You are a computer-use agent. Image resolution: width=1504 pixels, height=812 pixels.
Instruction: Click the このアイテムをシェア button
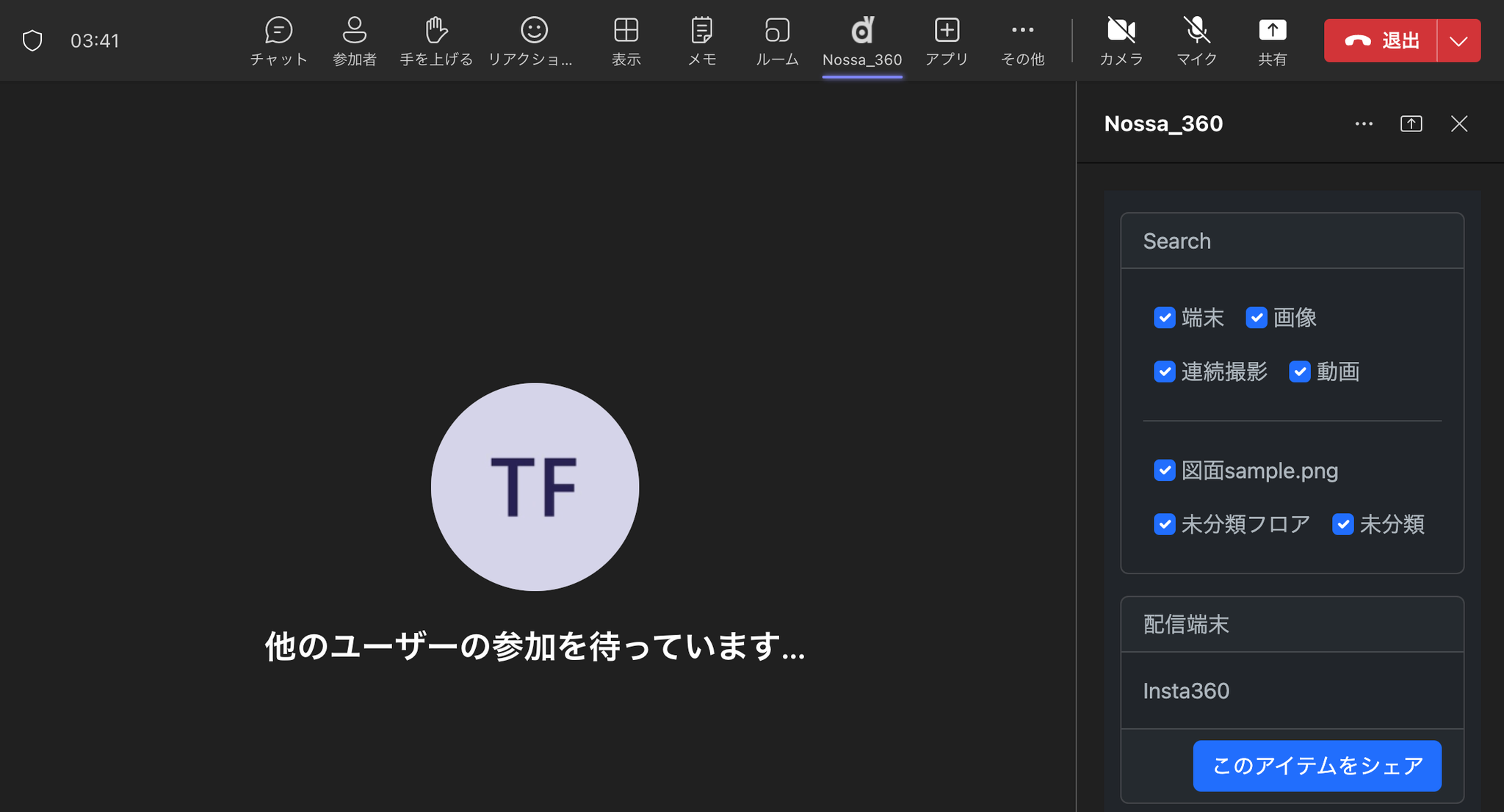pos(1317,766)
